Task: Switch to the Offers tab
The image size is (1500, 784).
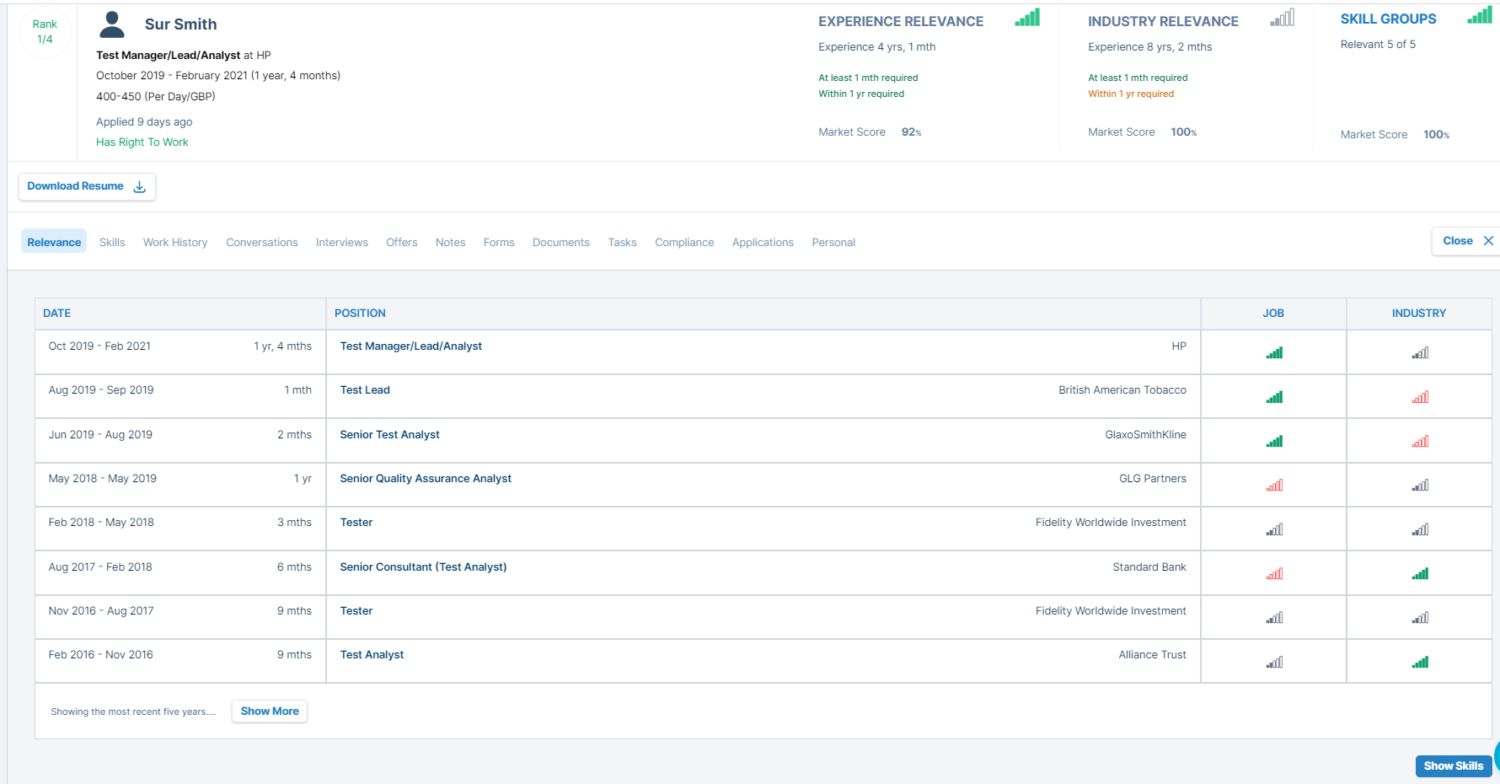Action: (x=402, y=242)
